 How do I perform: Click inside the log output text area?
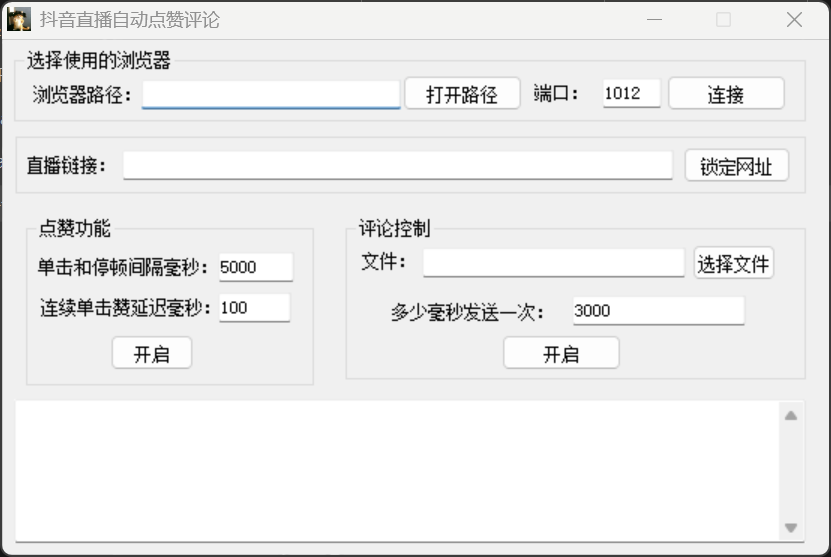pos(397,471)
